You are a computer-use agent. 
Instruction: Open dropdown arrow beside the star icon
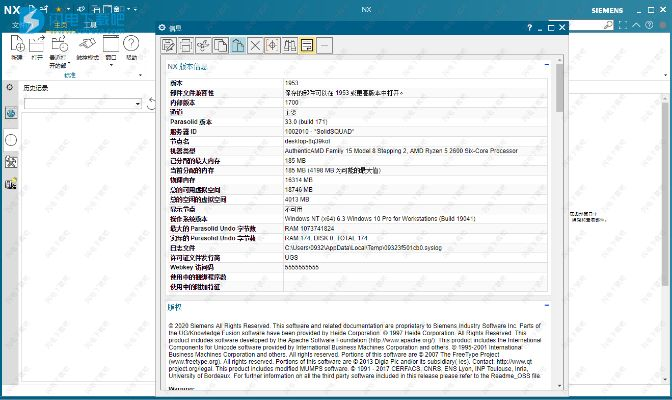tap(68, 9)
